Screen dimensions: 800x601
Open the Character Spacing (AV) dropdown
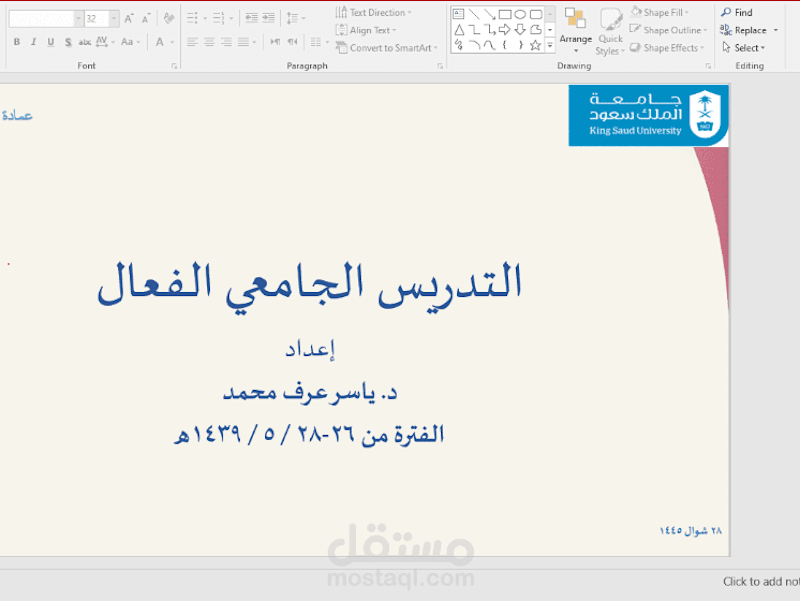pyautogui.click(x=105, y=42)
